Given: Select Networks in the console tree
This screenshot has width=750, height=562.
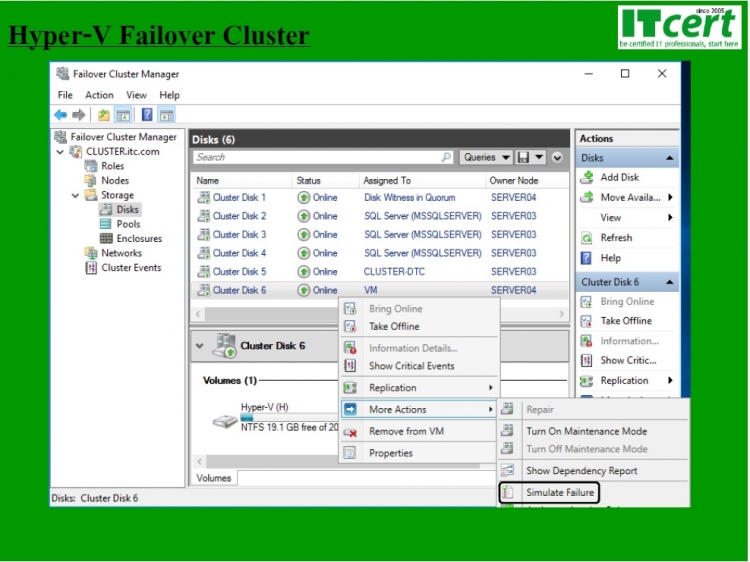Looking at the screenshot, I should click(x=121, y=253).
